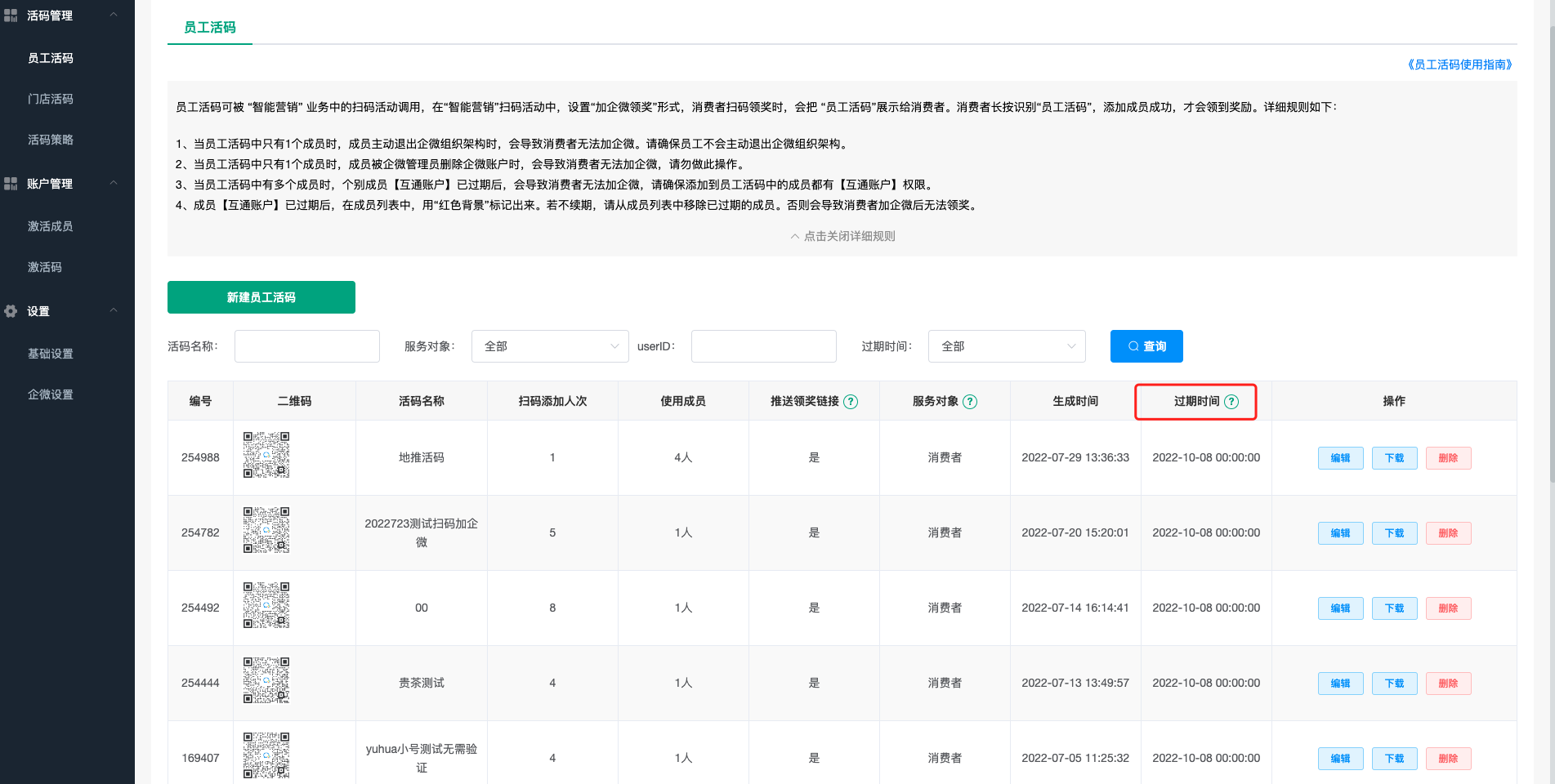This screenshot has width=1555, height=784.
Task: Click 编辑 for row 254492
Action: (x=1341, y=608)
